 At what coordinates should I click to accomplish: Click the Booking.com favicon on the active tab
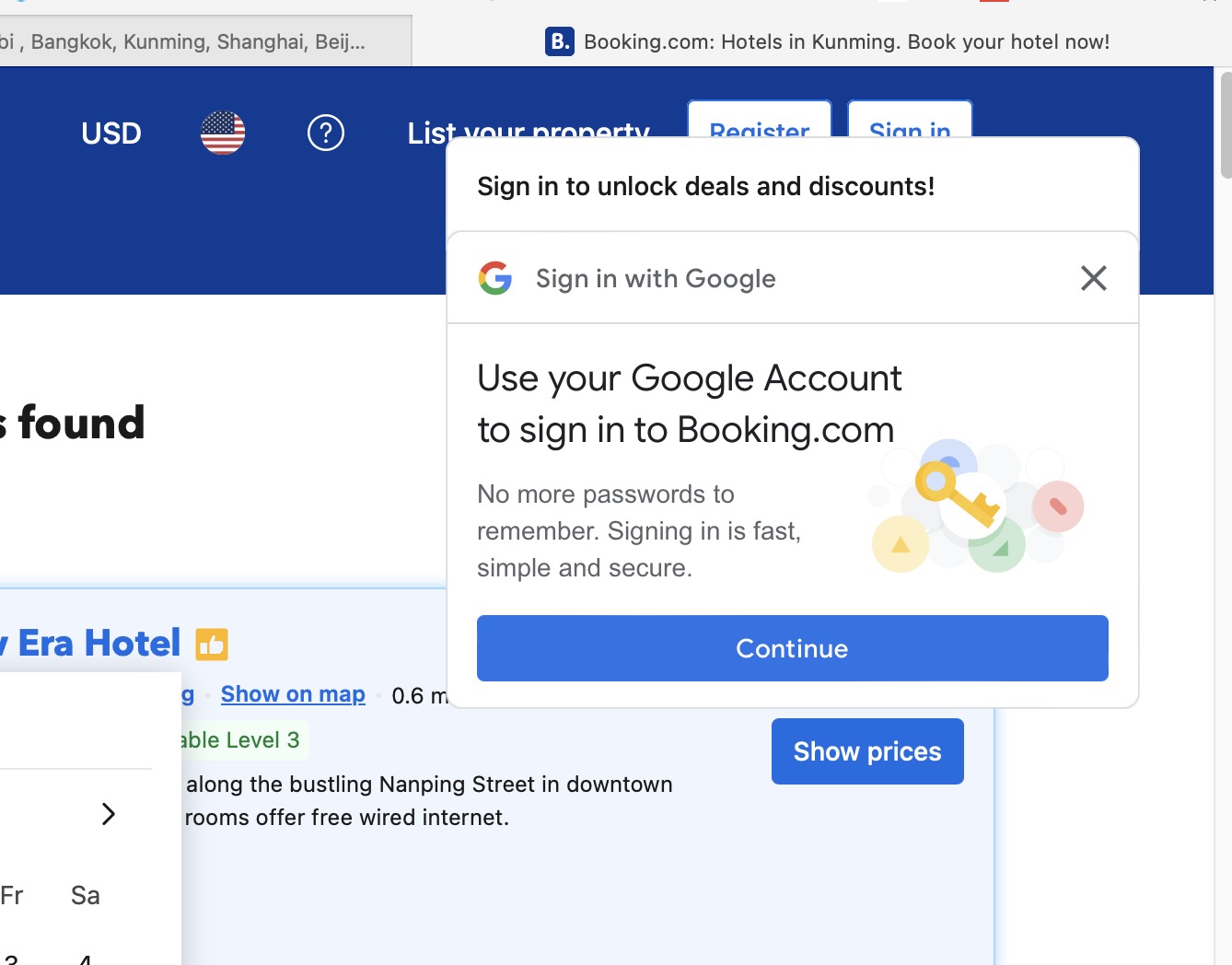[x=558, y=41]
